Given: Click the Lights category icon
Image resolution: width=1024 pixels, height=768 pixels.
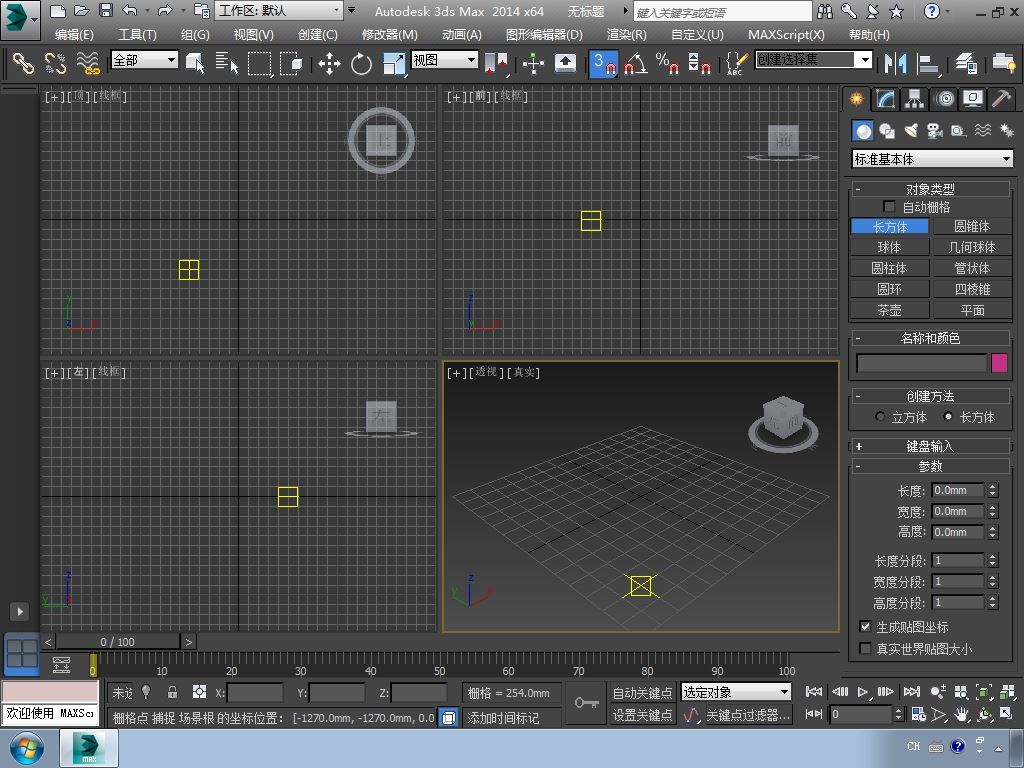Looking at the screenshot, I should [911, 131].
